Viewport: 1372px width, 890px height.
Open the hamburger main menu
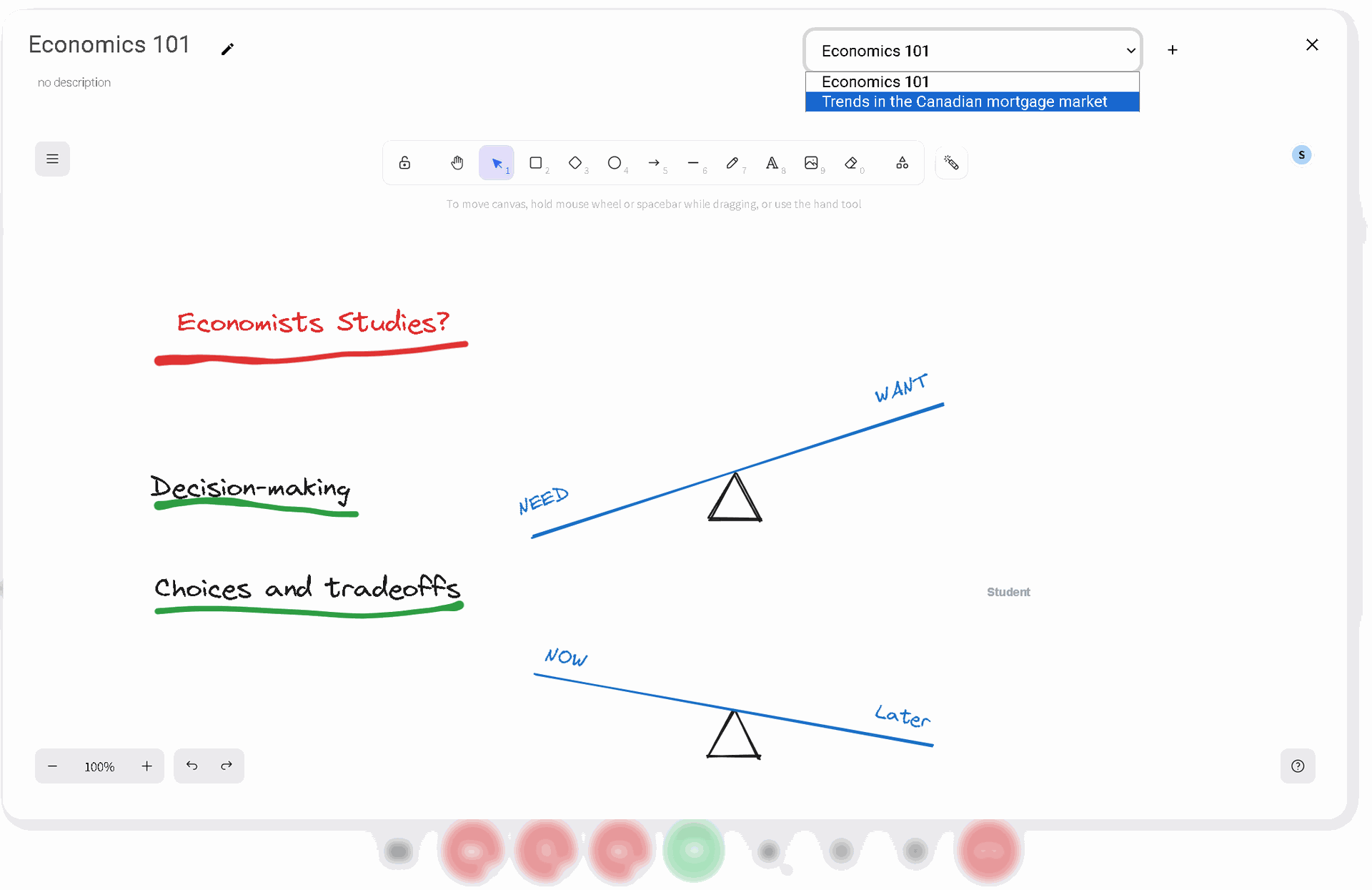pos(52,159)
